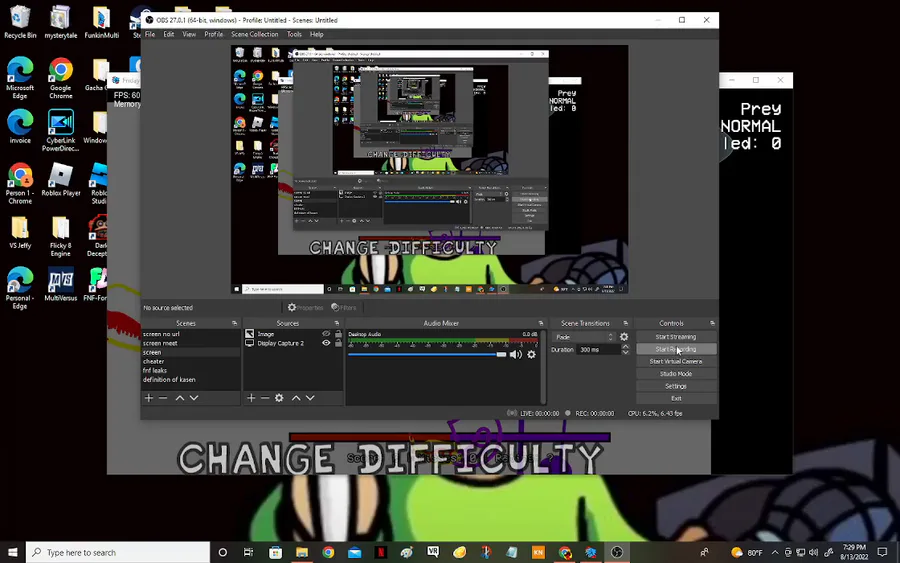Click the Audio Mixer vertical scrollbar
Image resolution: width=900 pixels, height=563 pixels.
tap(543, 366)
